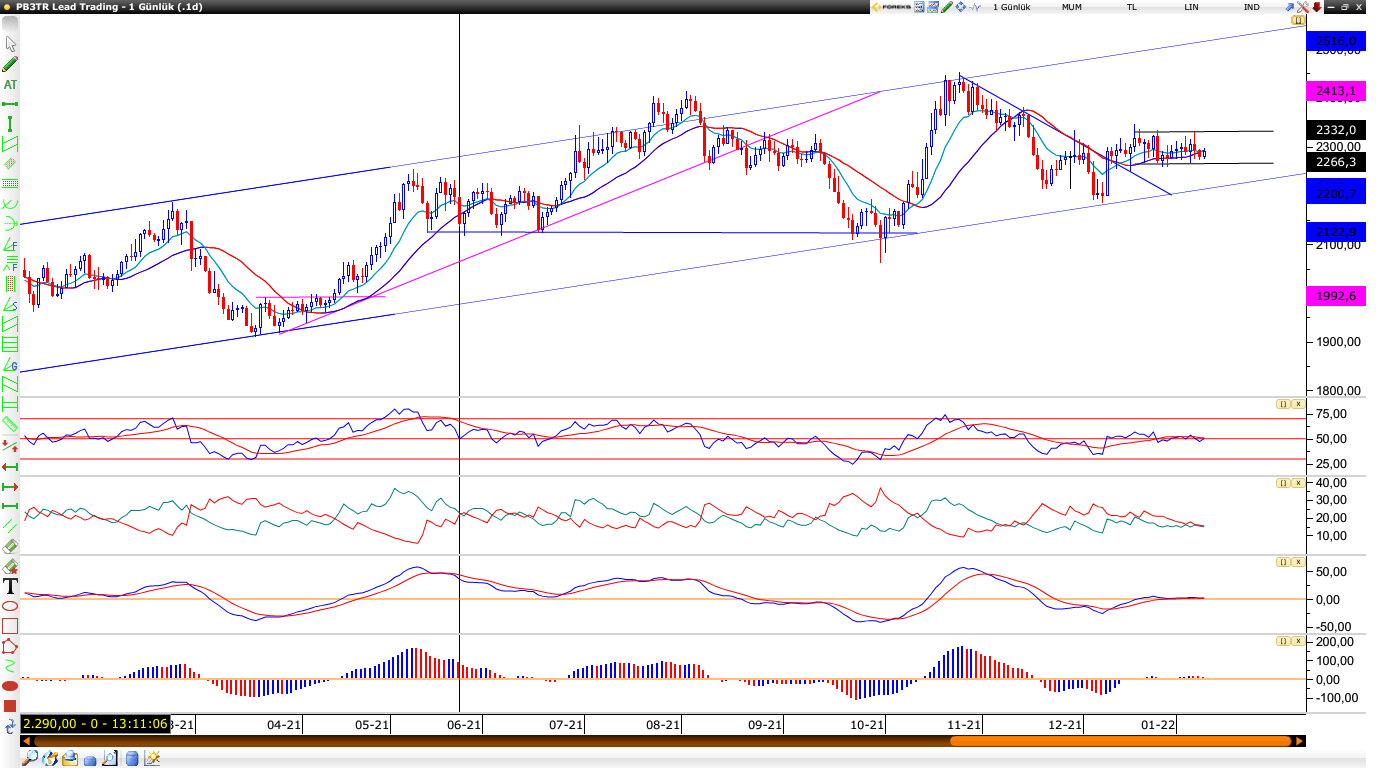Click the horizontal scrollbar left arrow
The height and width of the screenshot is (768, 1380).
26,741
